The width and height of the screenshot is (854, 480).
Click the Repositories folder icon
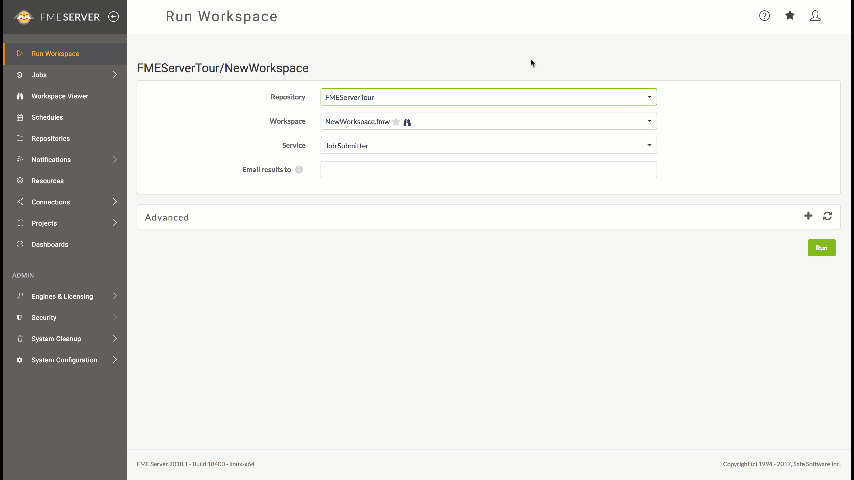click(x=20, y=138)
